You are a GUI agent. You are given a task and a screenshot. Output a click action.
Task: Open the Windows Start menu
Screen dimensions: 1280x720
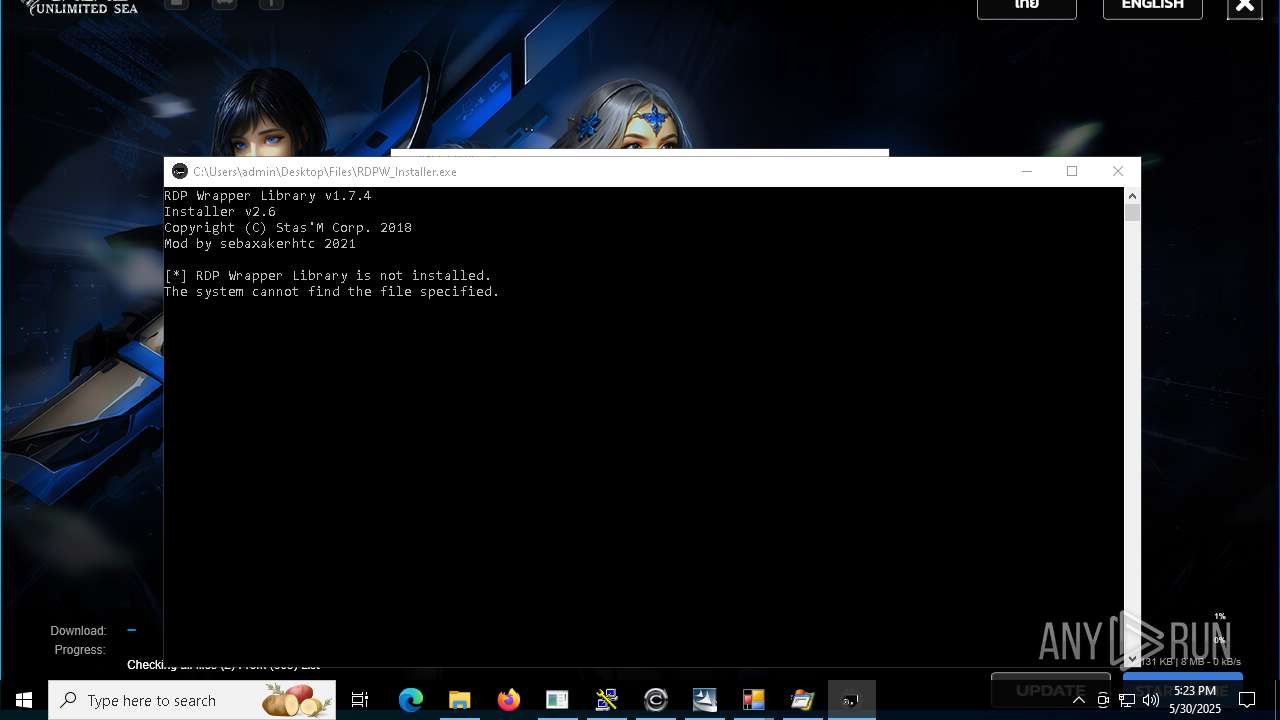(24, 700)
